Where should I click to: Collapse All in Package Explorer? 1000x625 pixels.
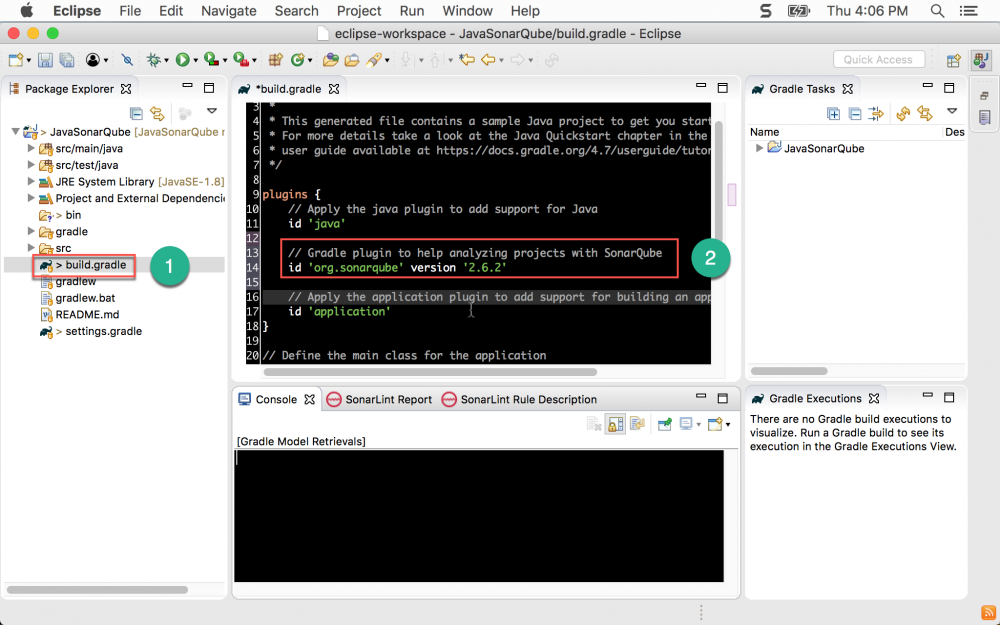(136, 114)
